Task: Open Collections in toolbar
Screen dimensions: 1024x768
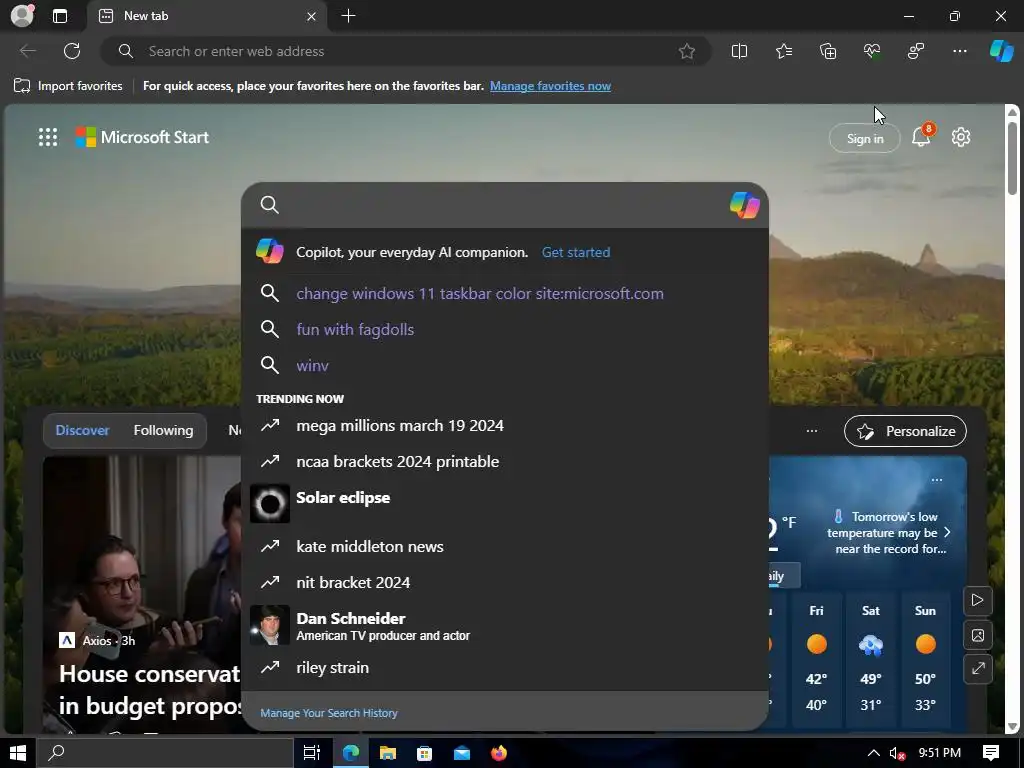Action: pos(827,51)
